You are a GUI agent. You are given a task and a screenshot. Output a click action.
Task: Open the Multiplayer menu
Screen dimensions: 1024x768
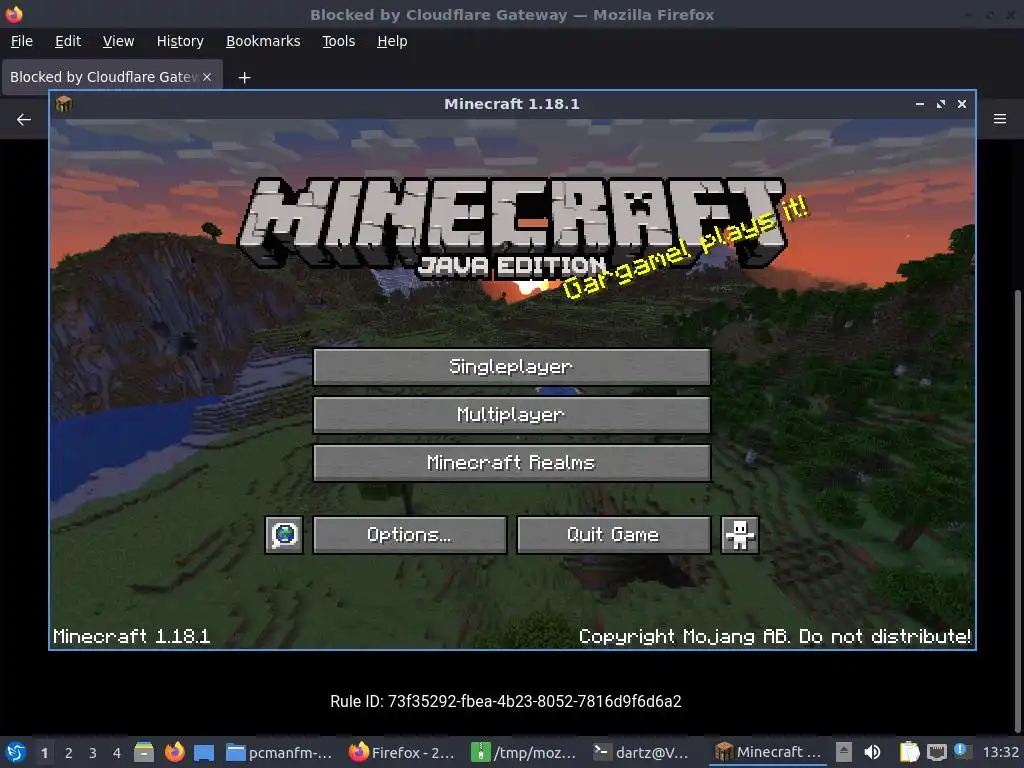point(511,415)
